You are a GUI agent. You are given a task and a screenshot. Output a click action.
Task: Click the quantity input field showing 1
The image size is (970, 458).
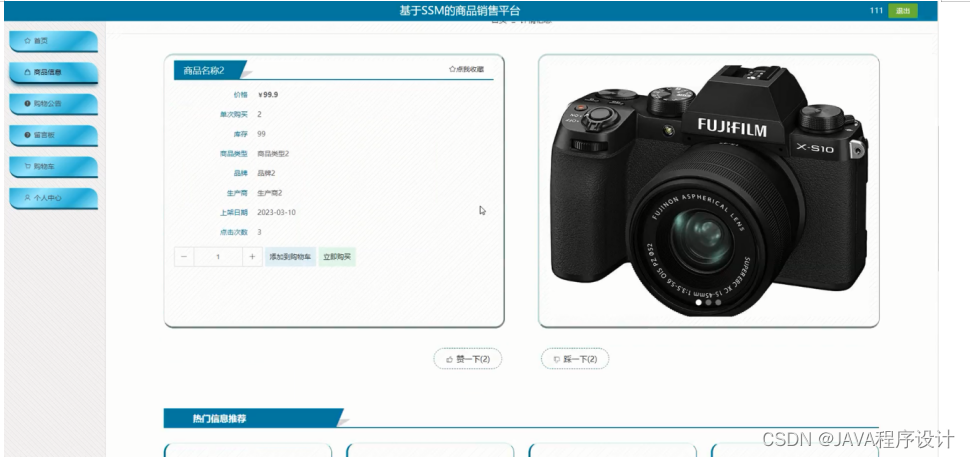coord(218,257)
